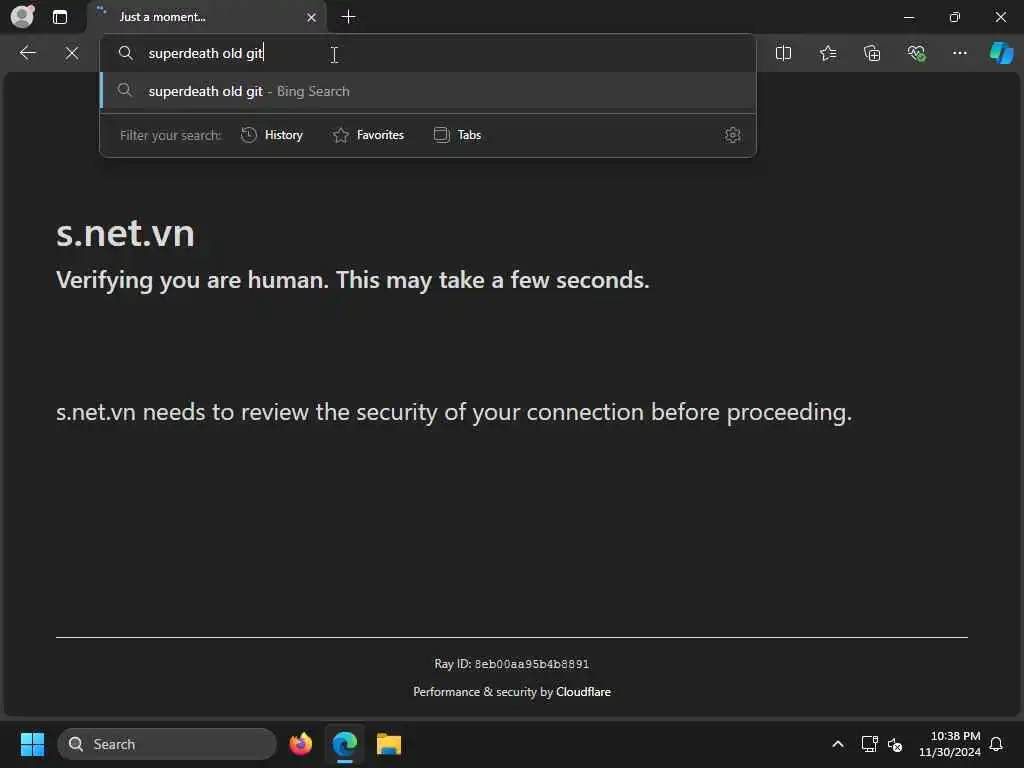Open the clock showing 10:38 PM
Viewport: 1024px width, 768px height.
click(x=949, y=744)
